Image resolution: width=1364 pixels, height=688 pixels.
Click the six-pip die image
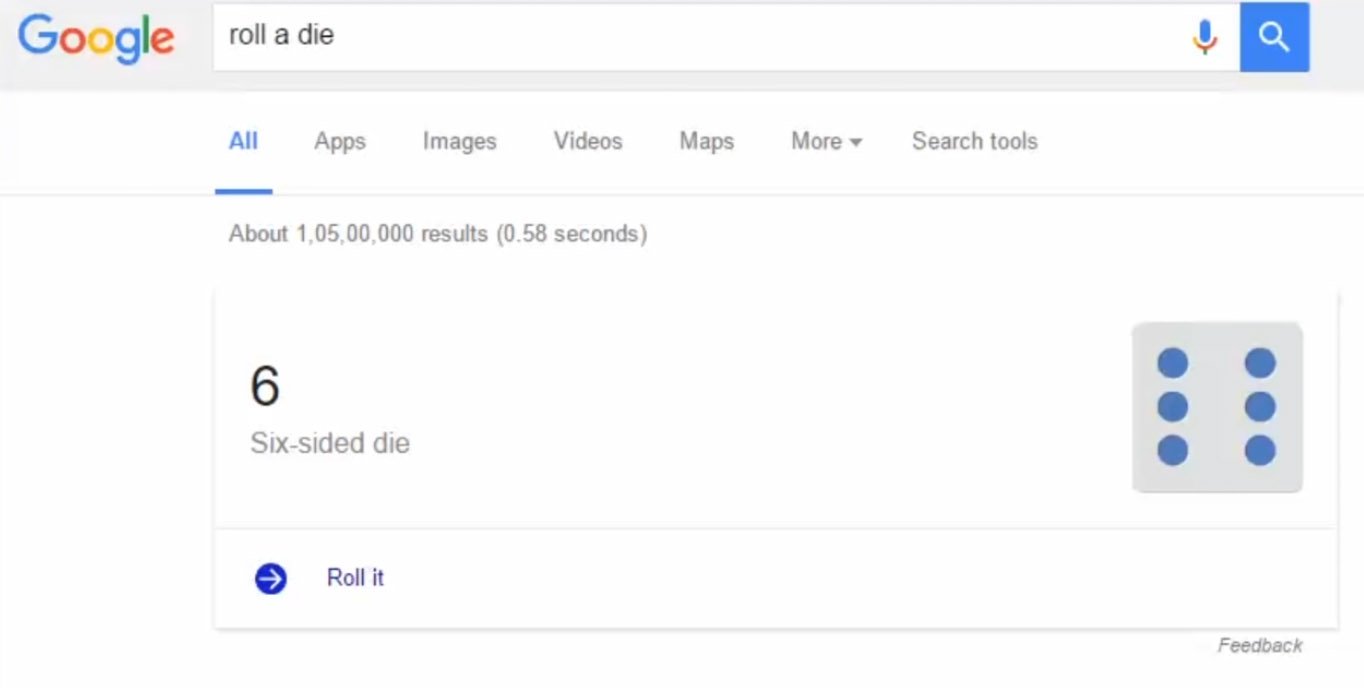pyautogui.click(x=1216, y=407)
